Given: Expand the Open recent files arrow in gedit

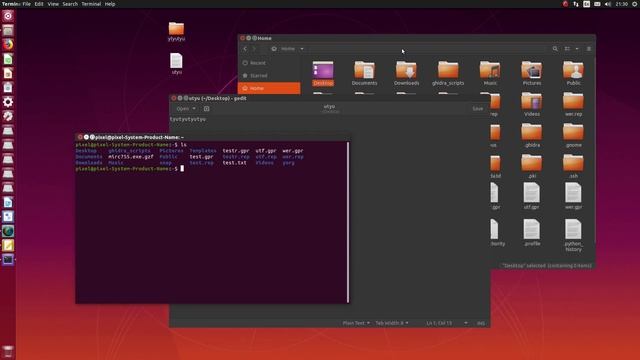Looking at the screenshot, I should coord(194,109).
